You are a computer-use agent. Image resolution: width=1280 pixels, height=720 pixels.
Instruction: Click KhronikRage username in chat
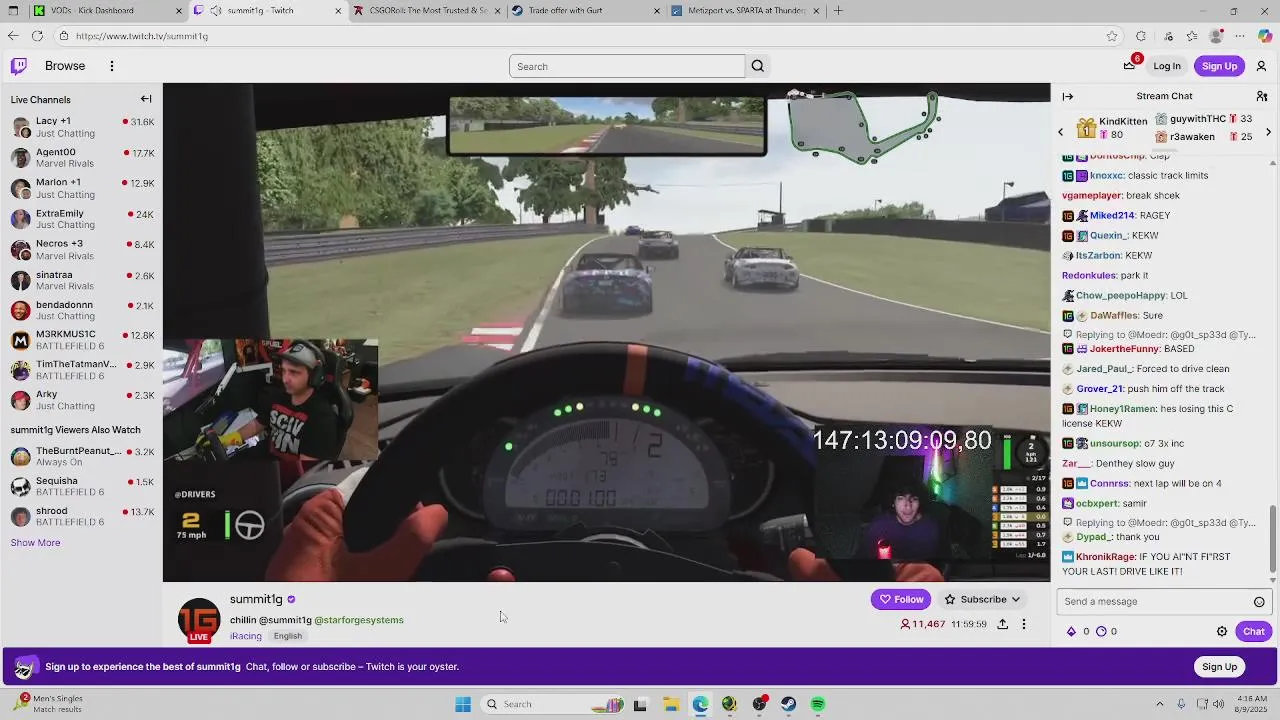[1106, 557]
